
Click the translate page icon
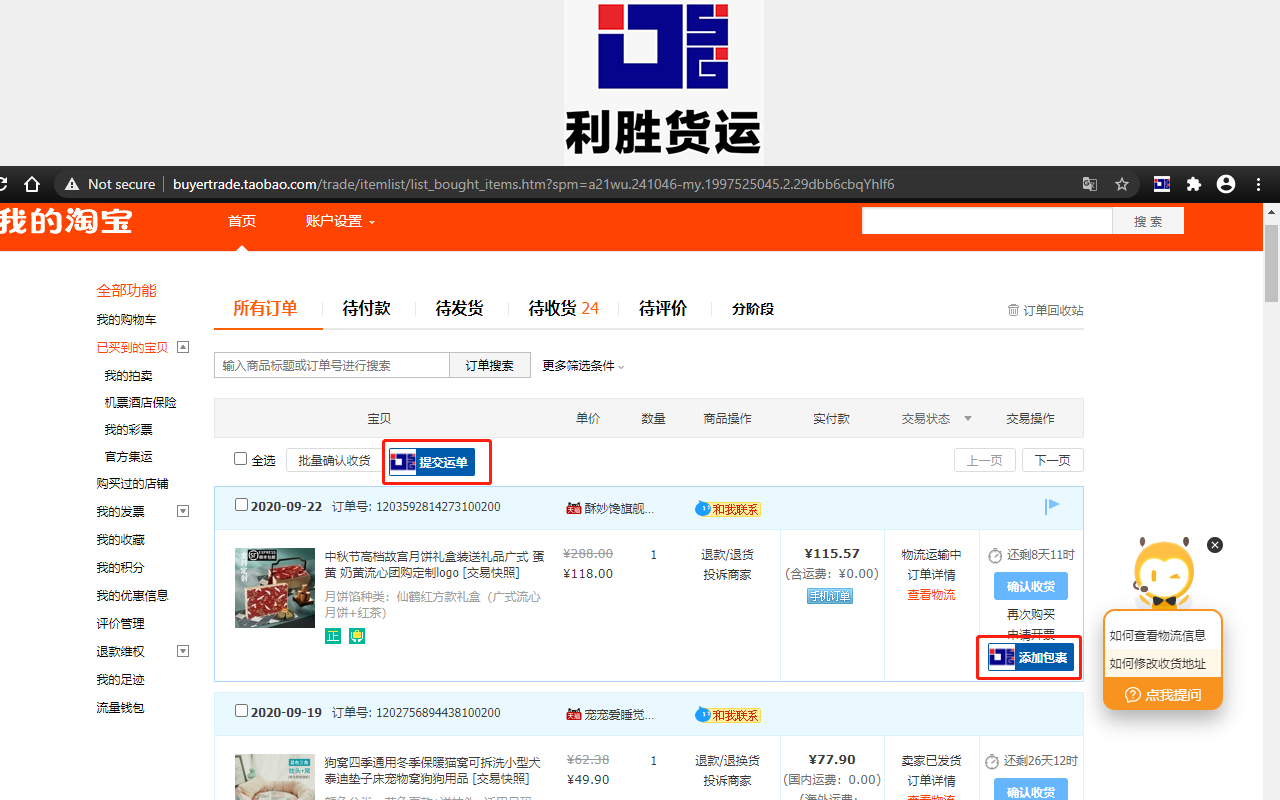click(1090, 184)
